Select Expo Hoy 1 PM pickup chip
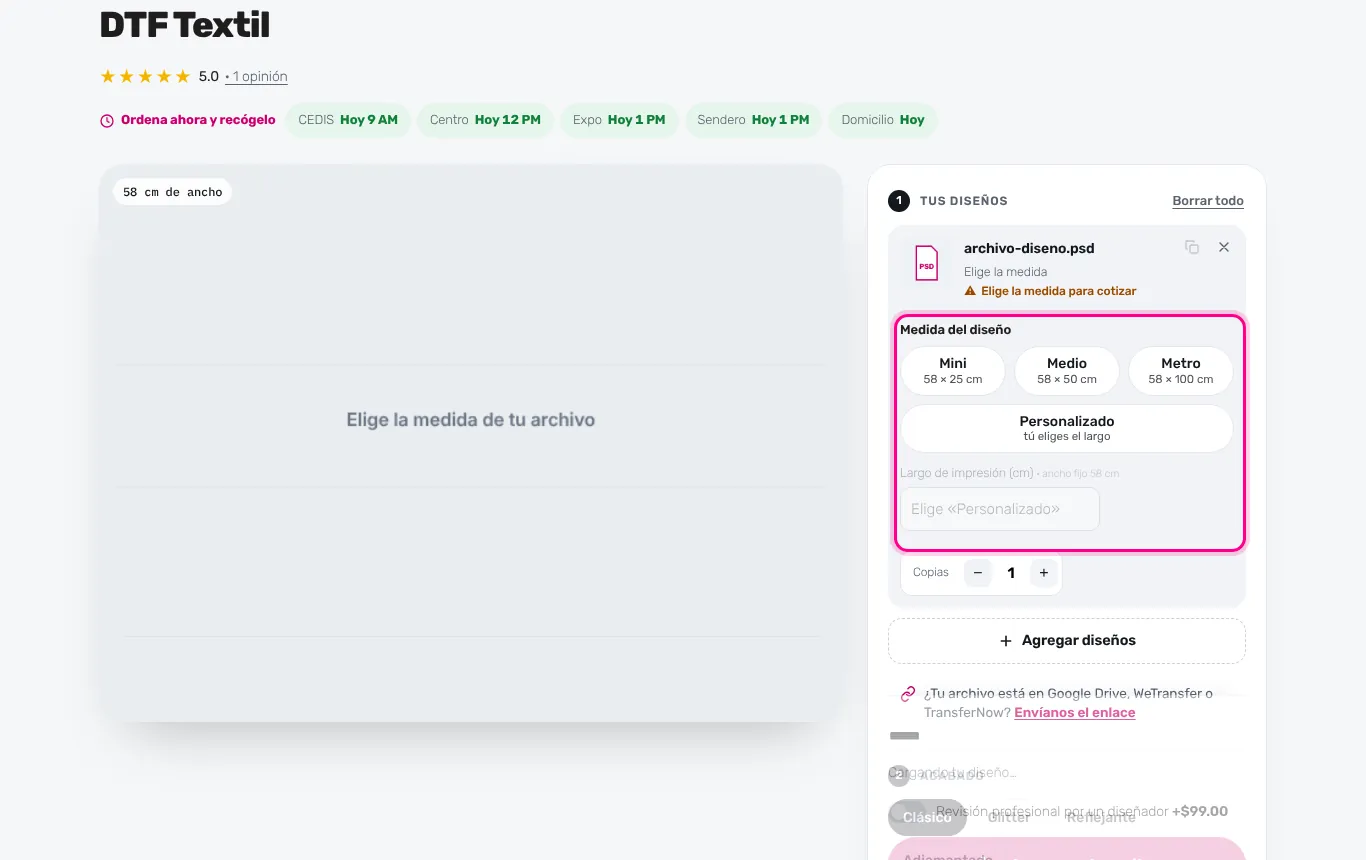Screen dimensions: 1366x860 619,120
